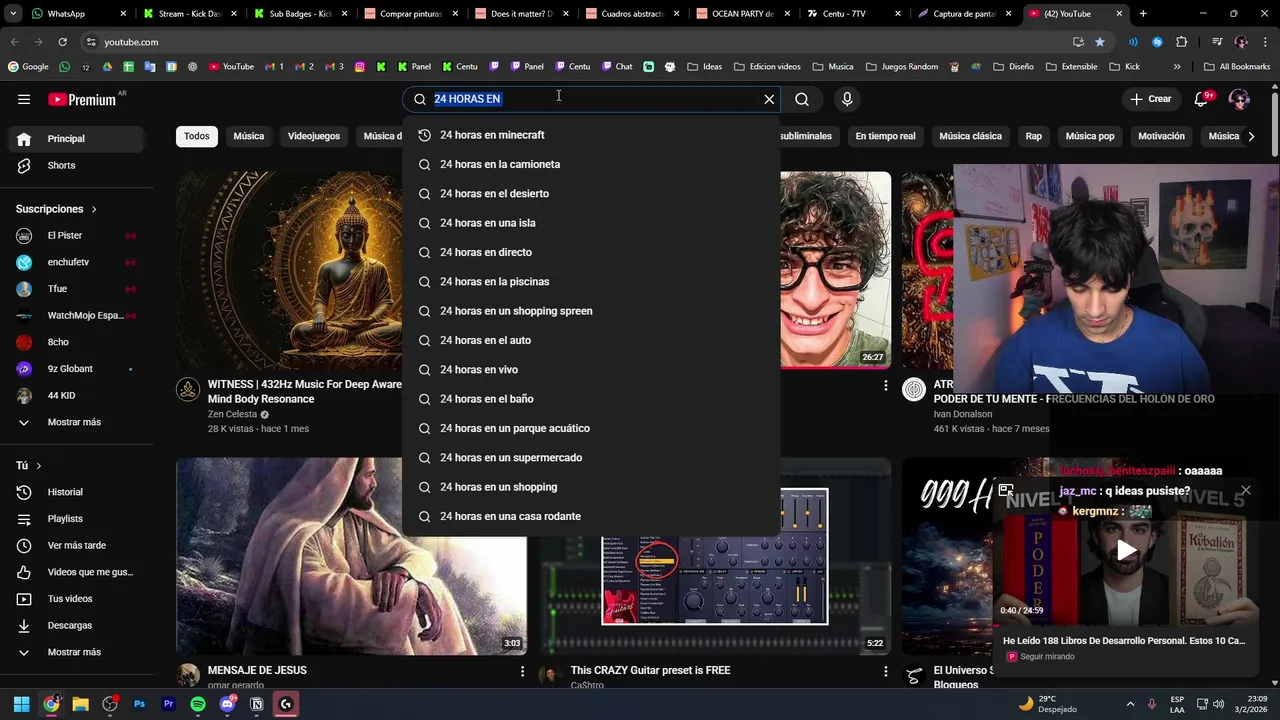Click the YouTube Premium logo

click(82, 99)
